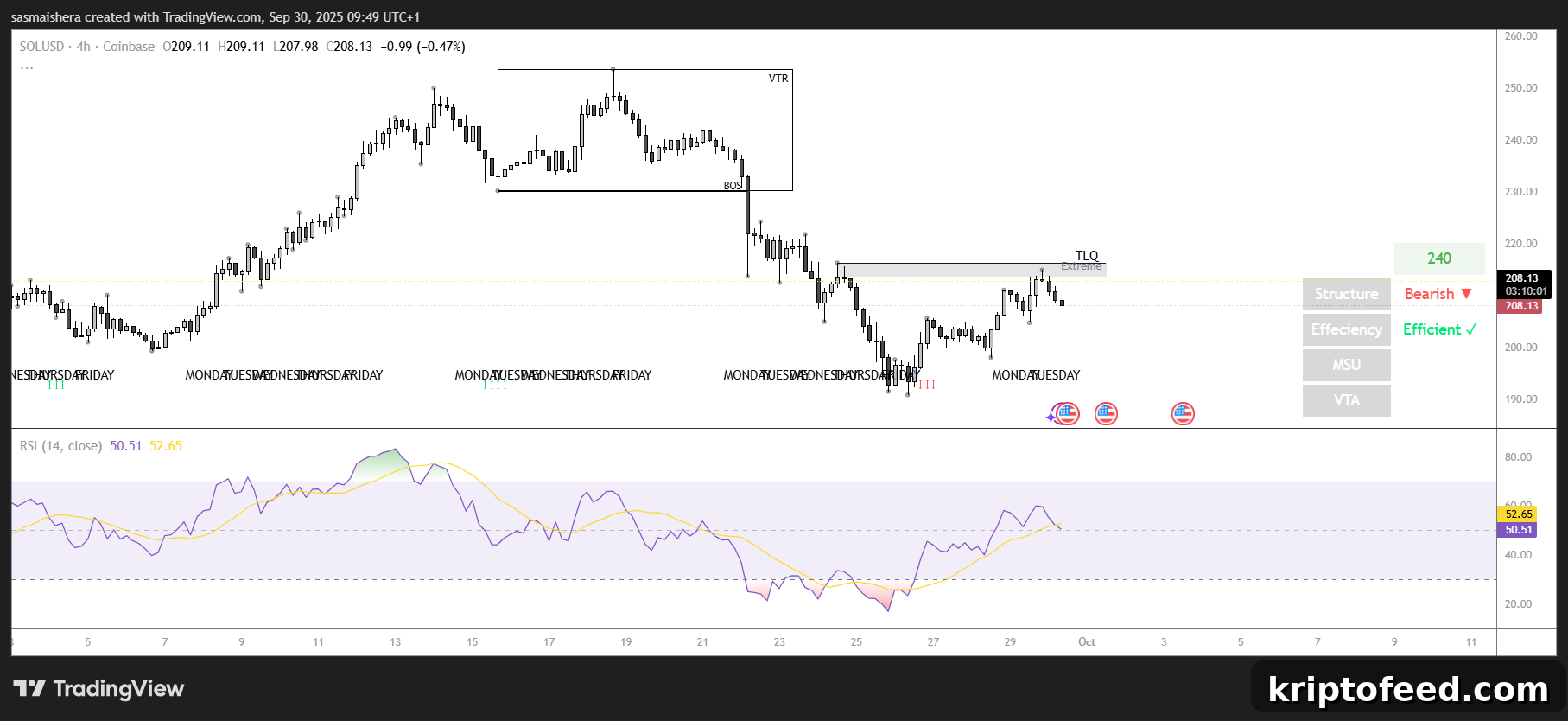Viewport: 1568px width, 721px height.
Task: Click the green 240 timeframe cell
Action: (x=1439, y=258)
